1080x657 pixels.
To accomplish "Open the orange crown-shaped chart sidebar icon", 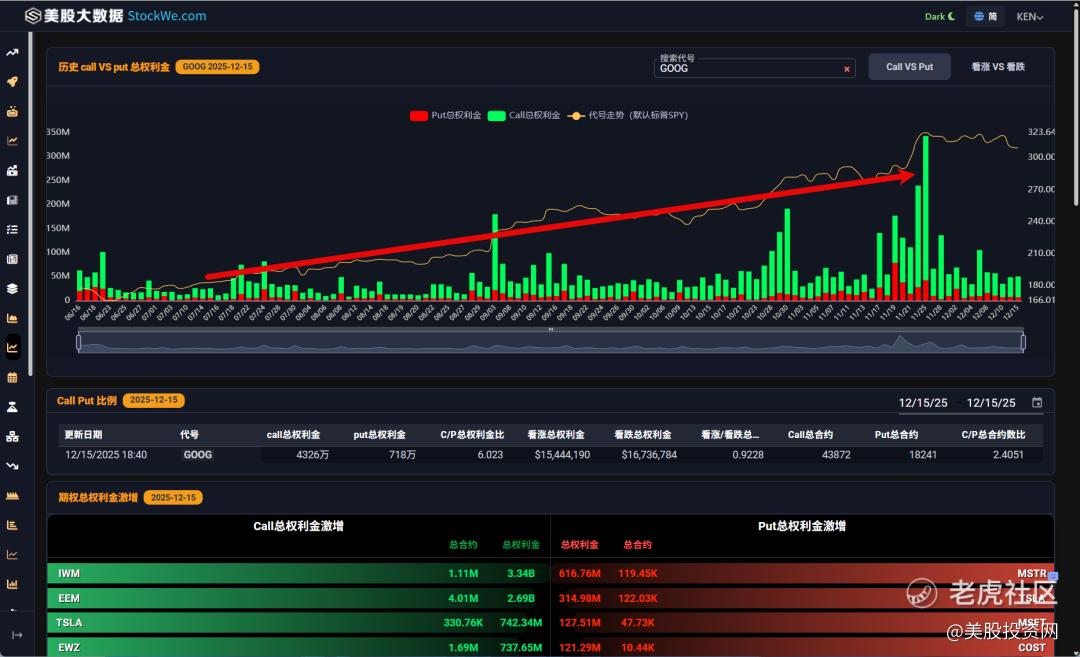I will (x=12, y=496).
